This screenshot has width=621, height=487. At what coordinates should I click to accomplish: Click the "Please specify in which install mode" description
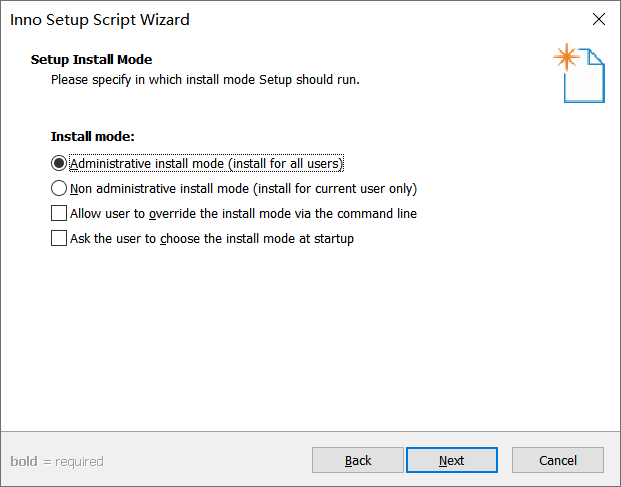pyautogui.click(x=205, y=79)
